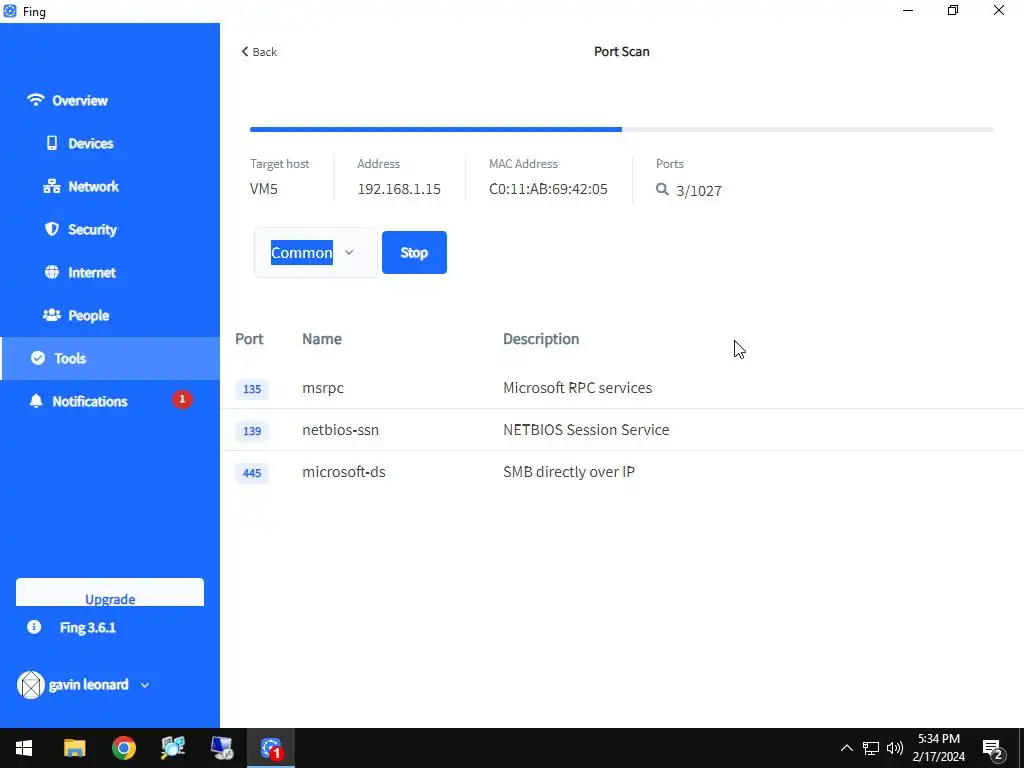The width and height of the screenshot is (1024, 768).
Task: Open the Common scan type dropdown
Action: pyautogui.click(x=315, y=253)
